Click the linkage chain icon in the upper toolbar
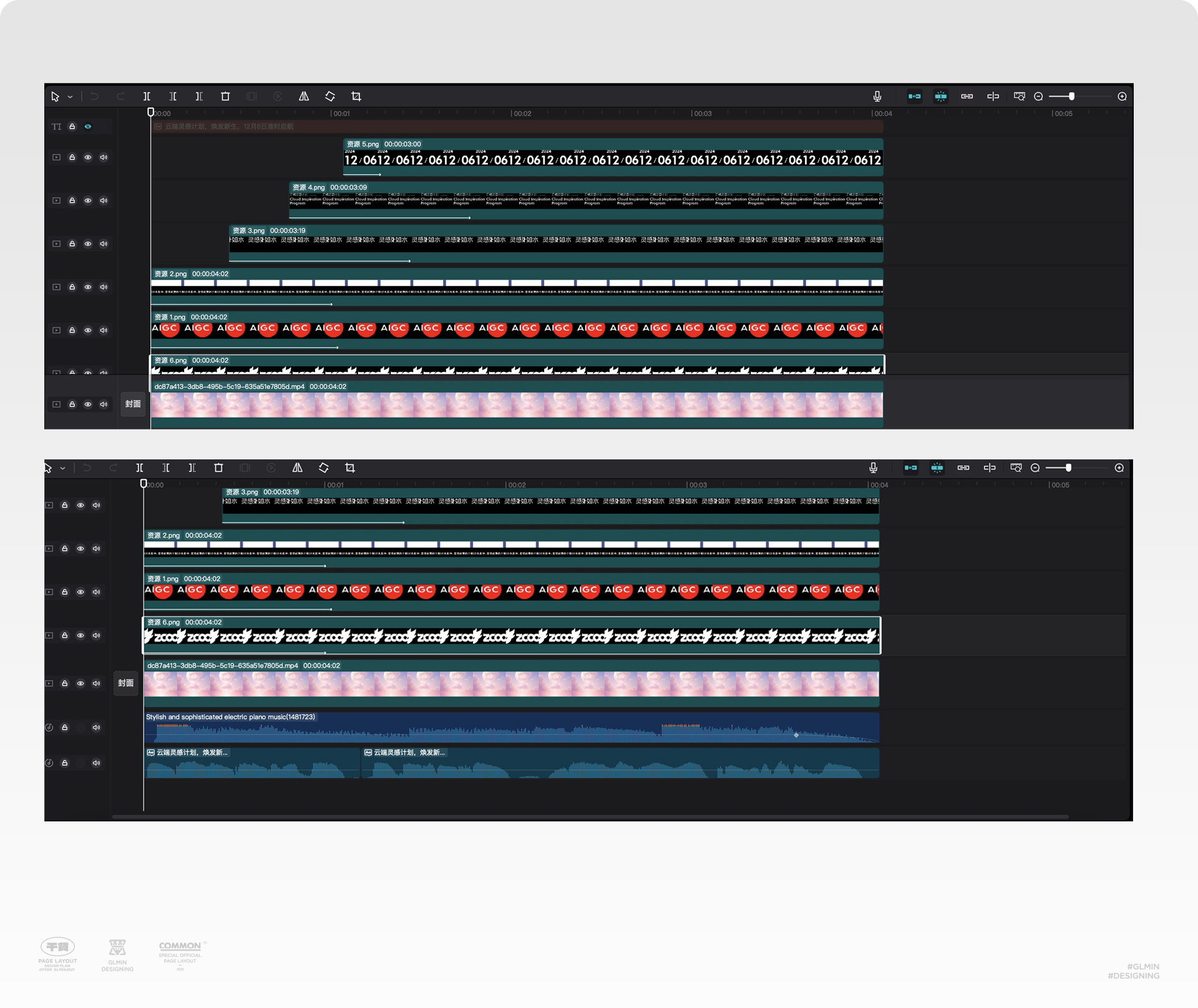This screenshot has width=1198, height=1008. click(967, 97)
